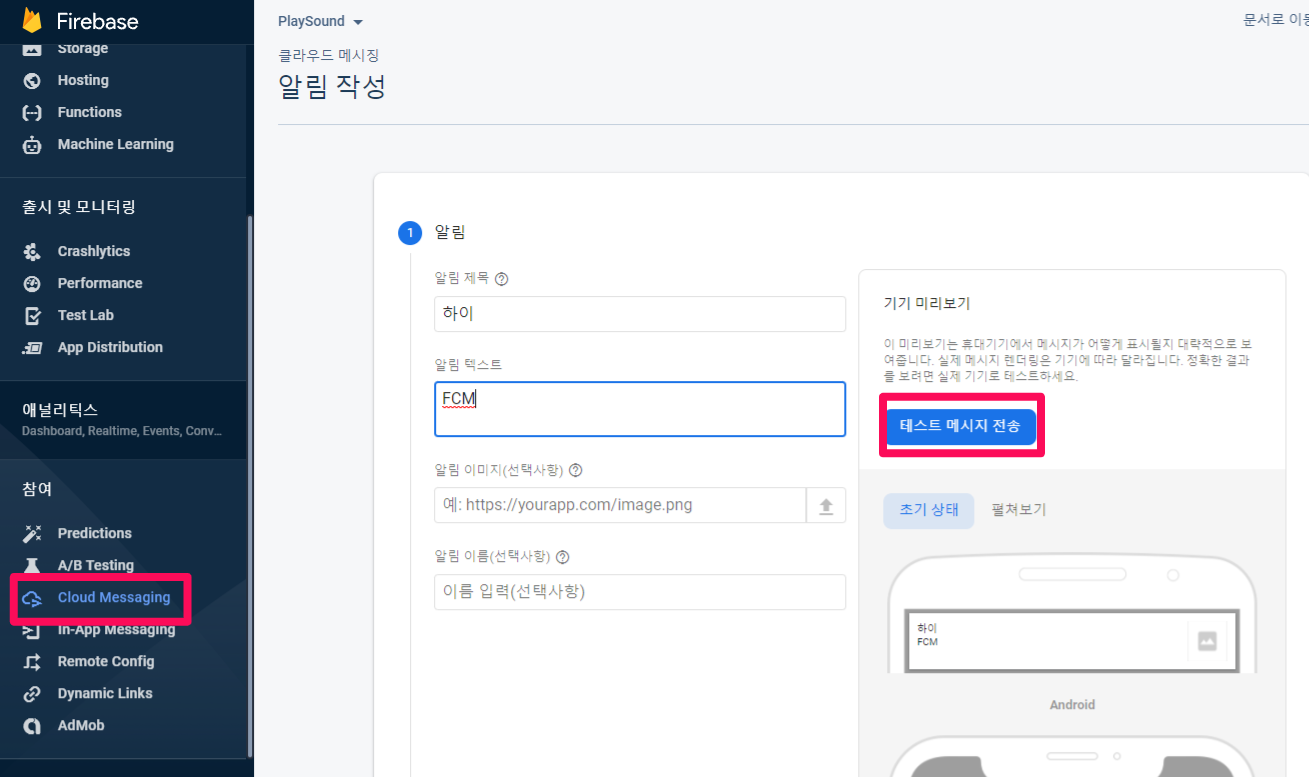Select the Performance label in the sidebar
This screenshot has height=777, width=1309.
tap(100, 283)
